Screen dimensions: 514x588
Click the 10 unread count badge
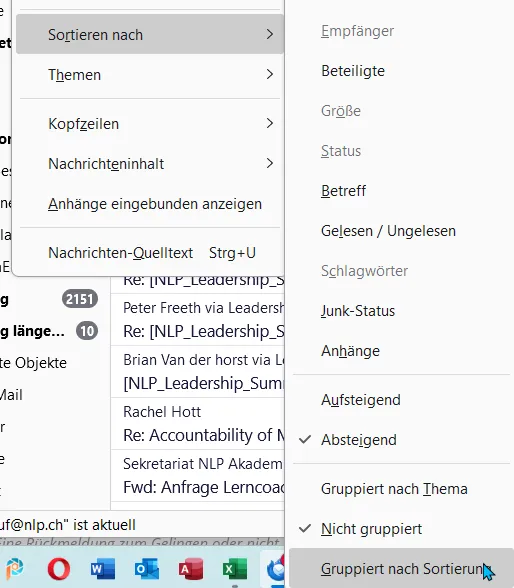pyautogui.click(x=87, y=331)
